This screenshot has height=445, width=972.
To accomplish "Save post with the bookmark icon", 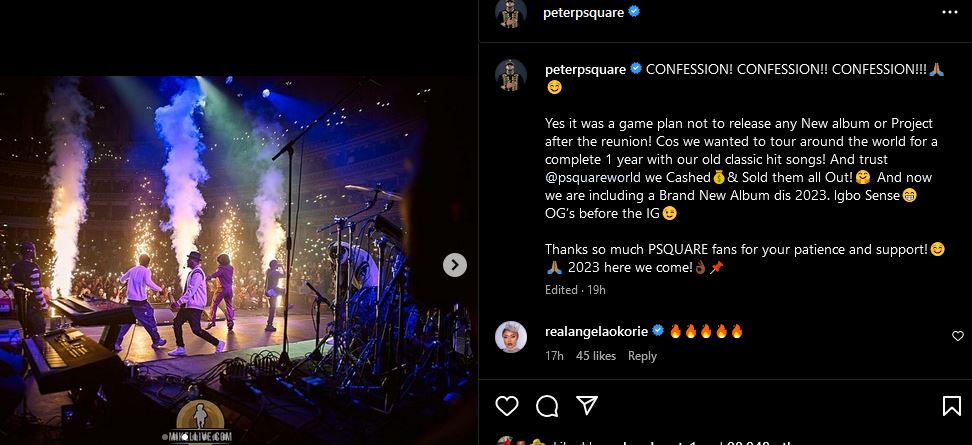I will click(x=951, y=405).
